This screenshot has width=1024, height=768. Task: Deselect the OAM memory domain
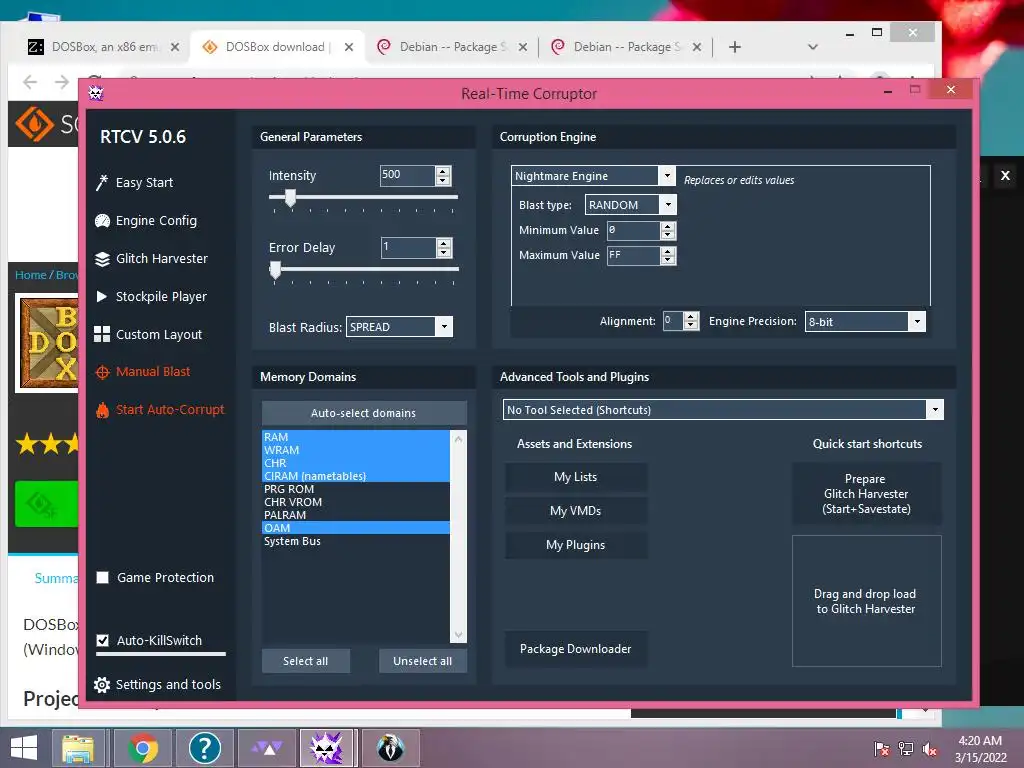click(x=356, y=528)
